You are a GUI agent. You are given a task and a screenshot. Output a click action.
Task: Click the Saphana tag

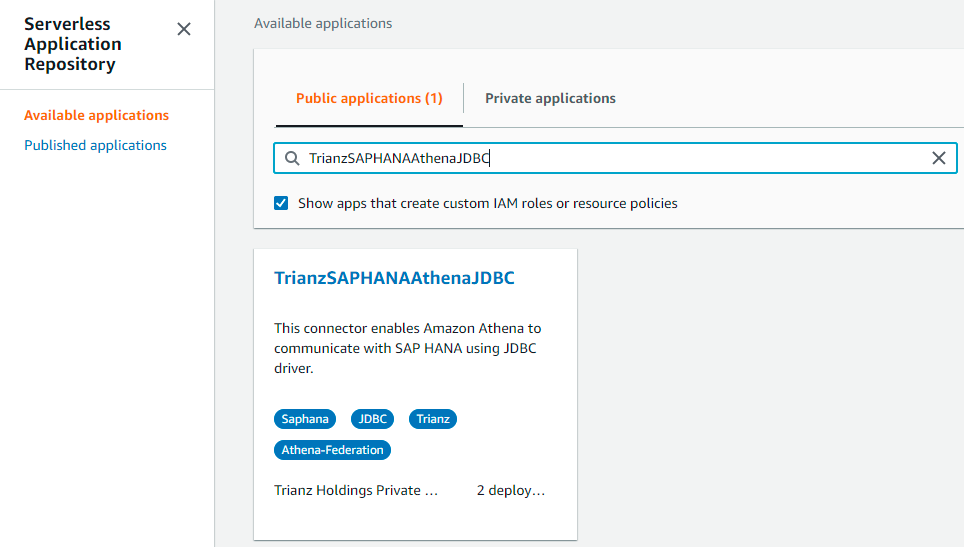click(x=305, y=419)
